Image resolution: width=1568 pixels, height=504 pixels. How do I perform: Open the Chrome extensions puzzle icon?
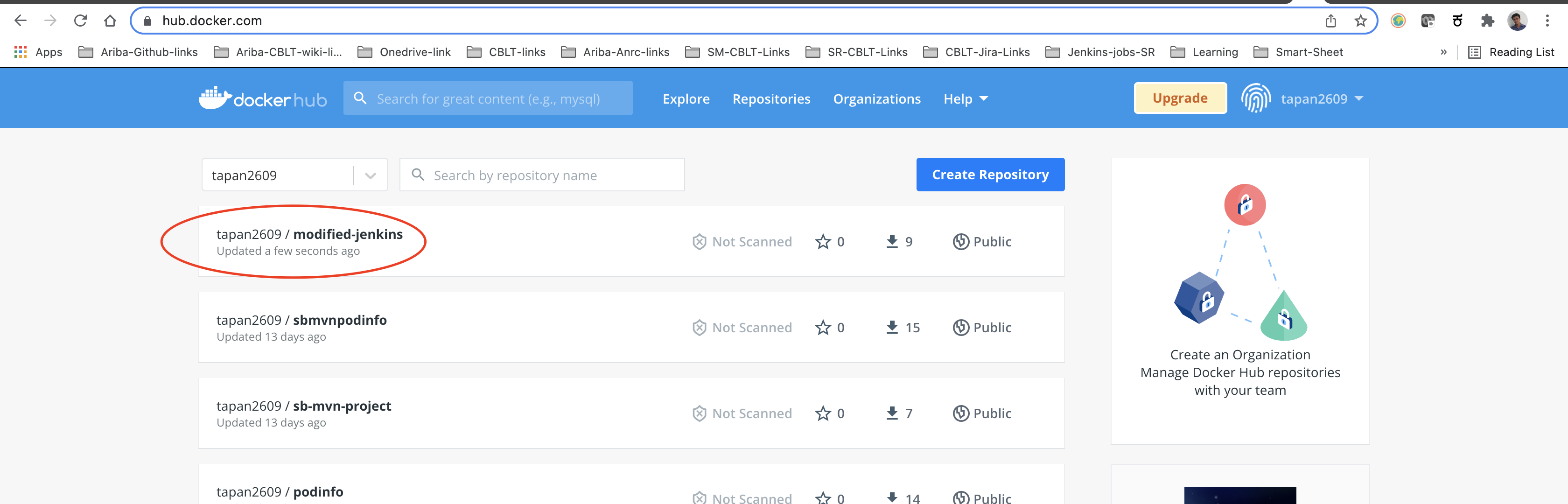tap(1487, 21)
